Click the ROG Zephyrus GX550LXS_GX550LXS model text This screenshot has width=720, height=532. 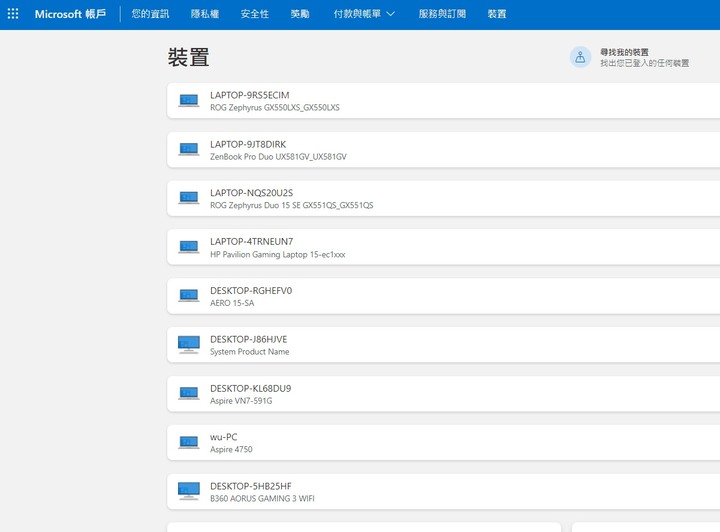(275, 107)
